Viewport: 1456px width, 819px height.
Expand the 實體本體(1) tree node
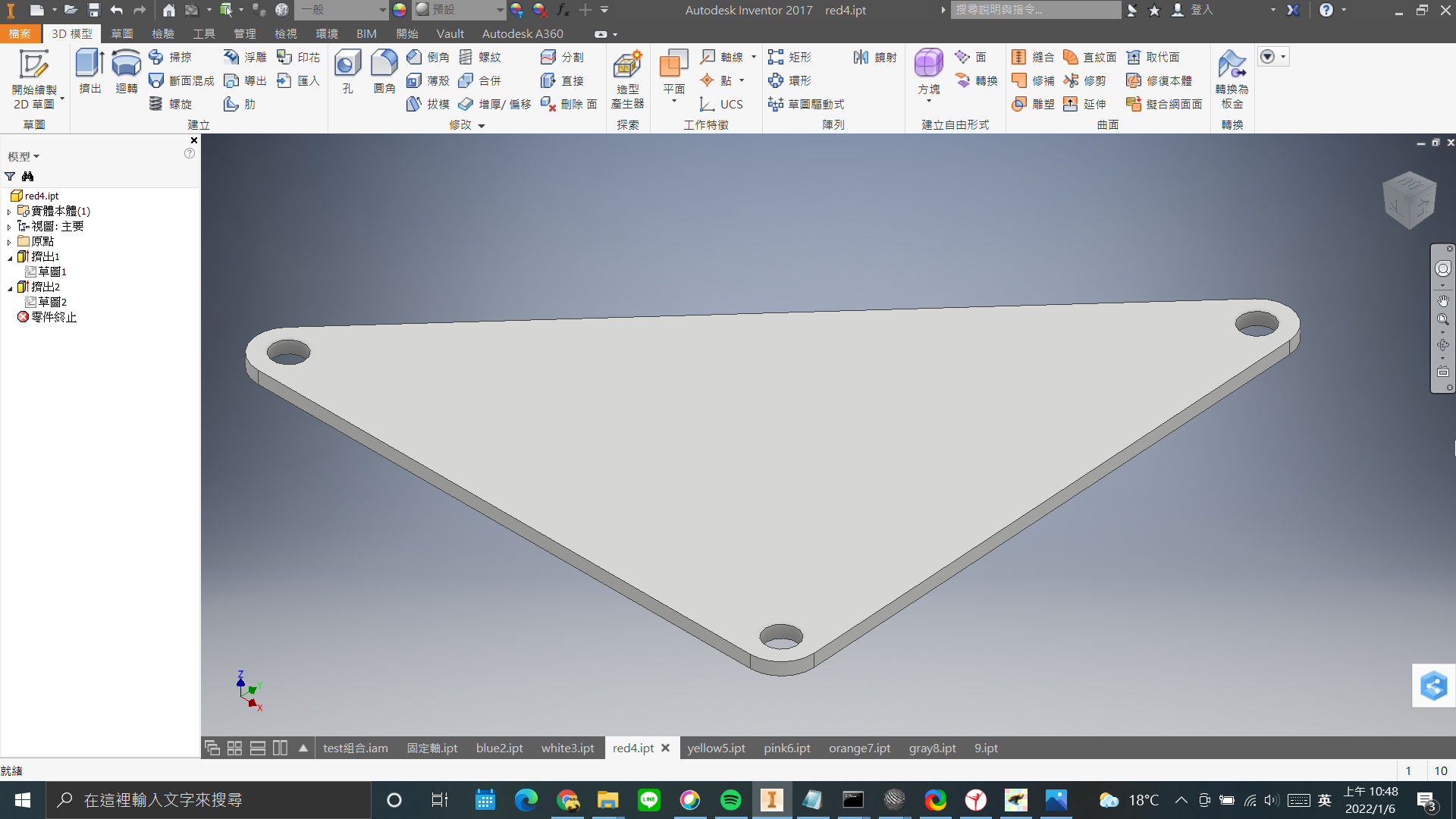(9, 212)
